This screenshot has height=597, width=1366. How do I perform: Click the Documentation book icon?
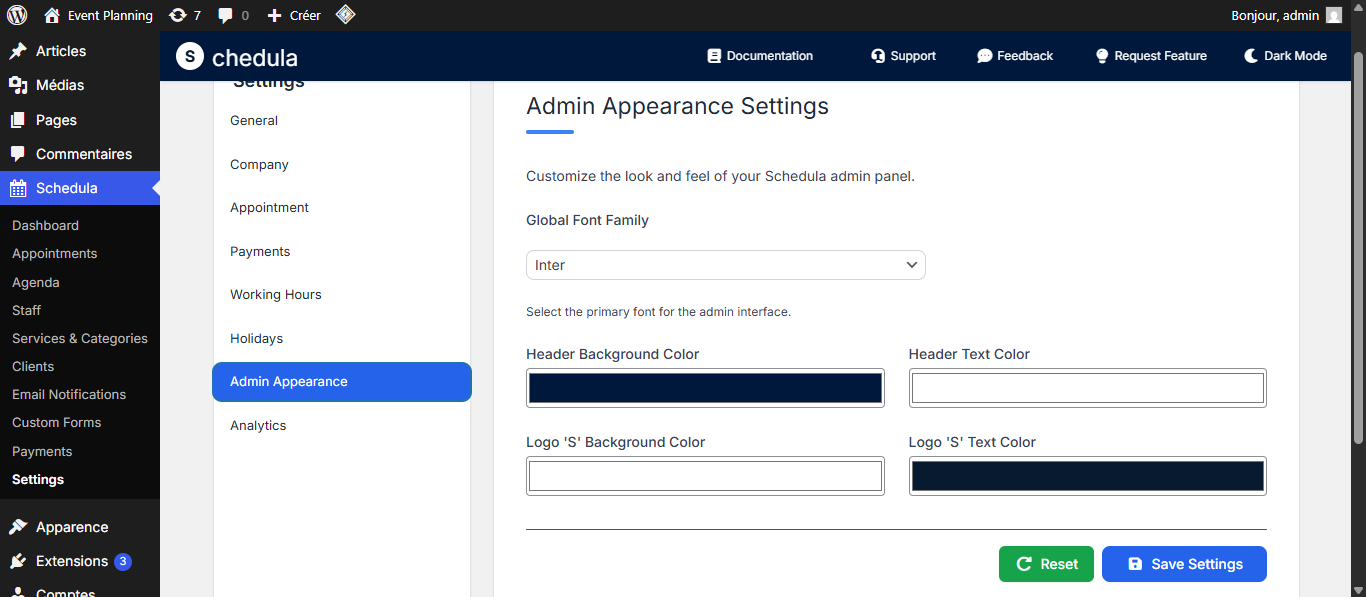click(714, 56)
